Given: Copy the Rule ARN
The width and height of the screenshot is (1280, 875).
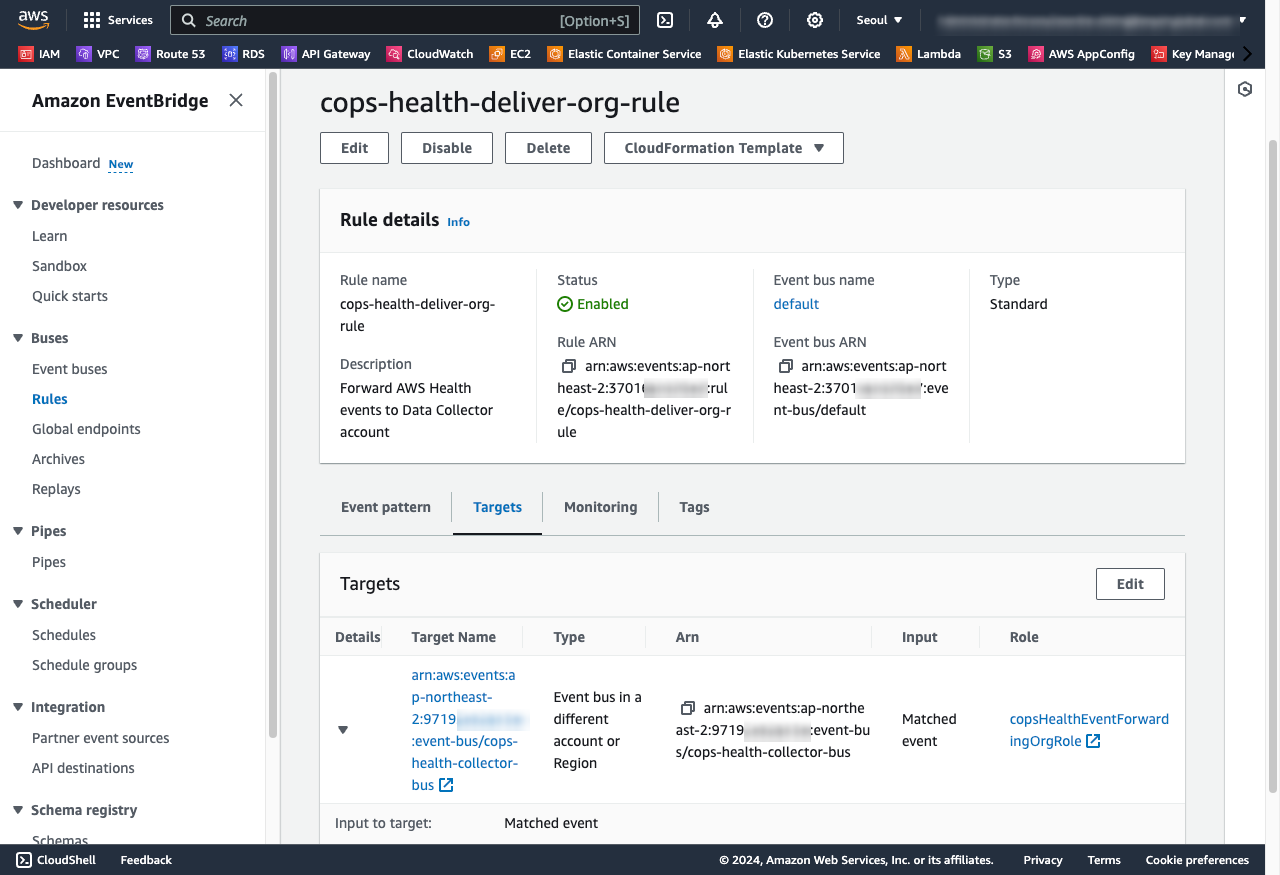Looking at the screenshot, I should (x=568, y=366).
